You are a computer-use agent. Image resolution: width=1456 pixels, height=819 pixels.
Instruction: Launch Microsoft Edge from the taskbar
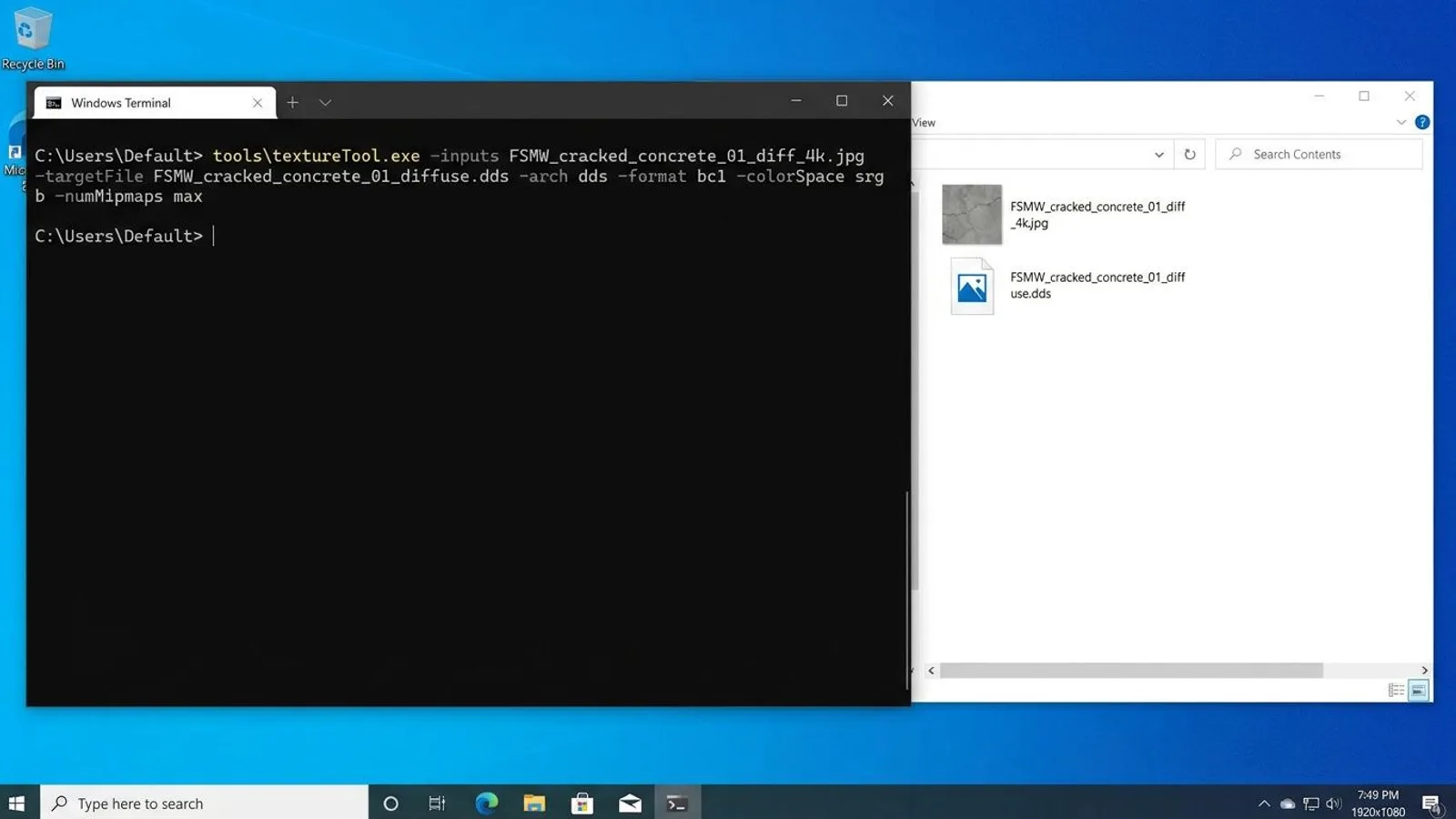point(487,803)
